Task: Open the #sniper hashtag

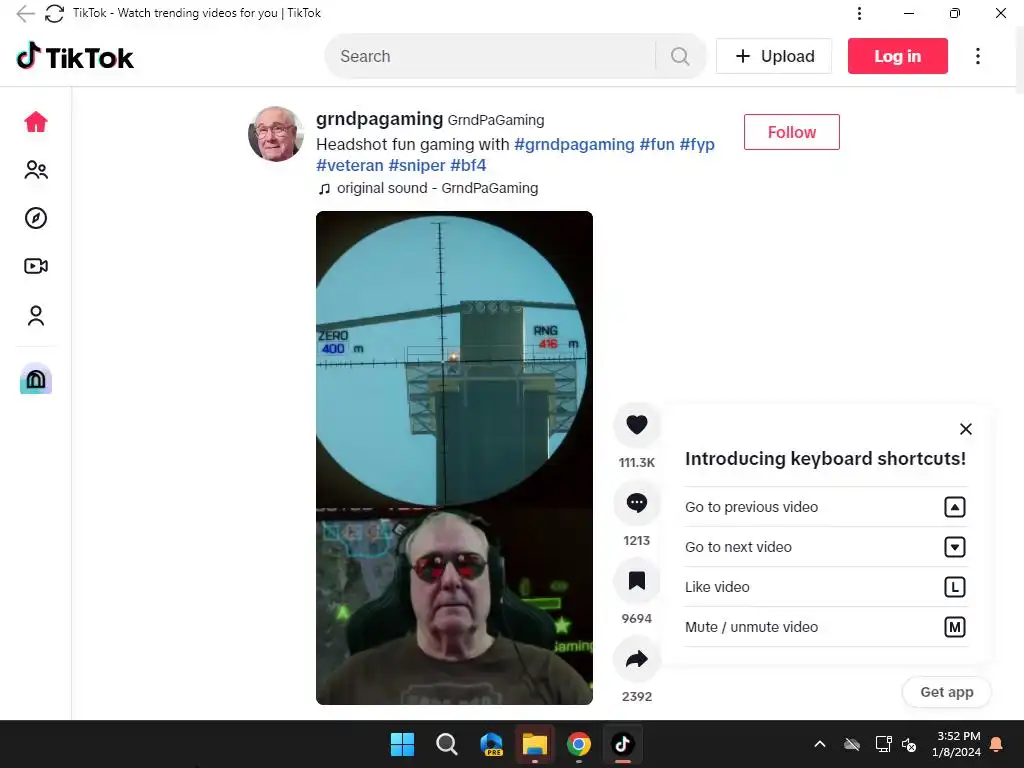Action: click(417, 165)
